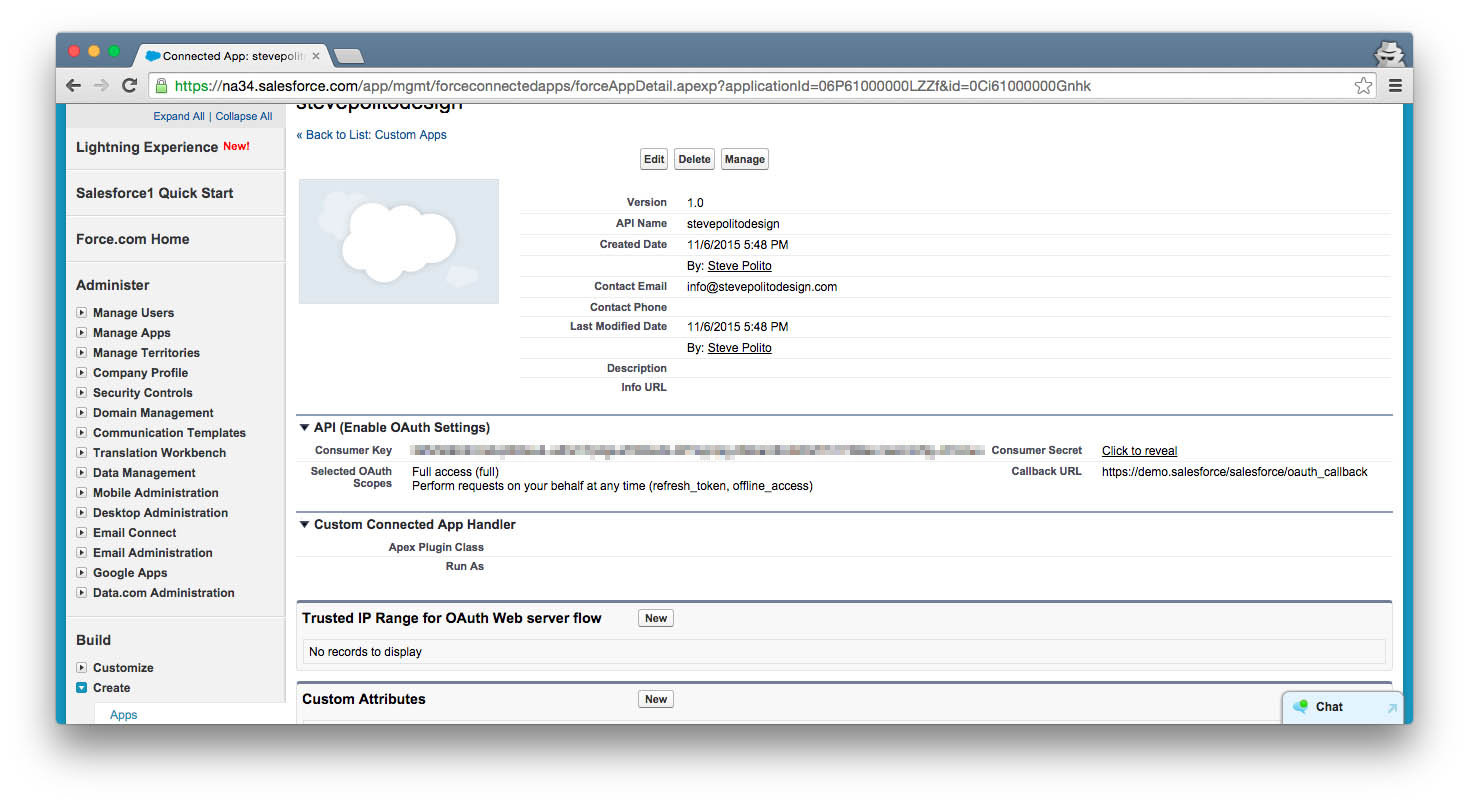
Task: Click the Expand All link
Action: [179, 116]
